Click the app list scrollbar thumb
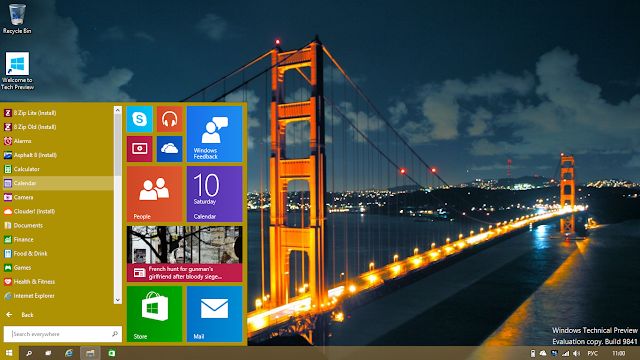Viewport: 640px width, 360px height. 118,145
